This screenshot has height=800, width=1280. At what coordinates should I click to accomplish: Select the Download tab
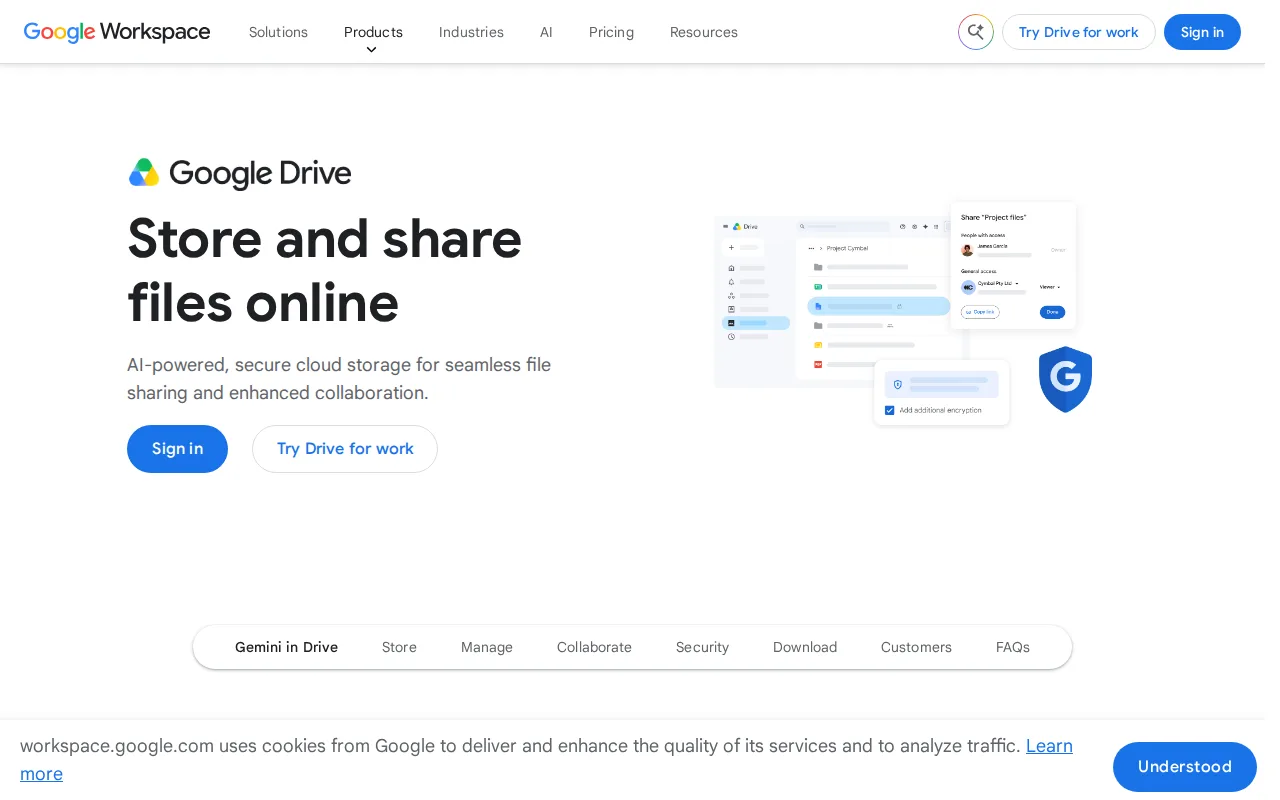coord(805,647)
